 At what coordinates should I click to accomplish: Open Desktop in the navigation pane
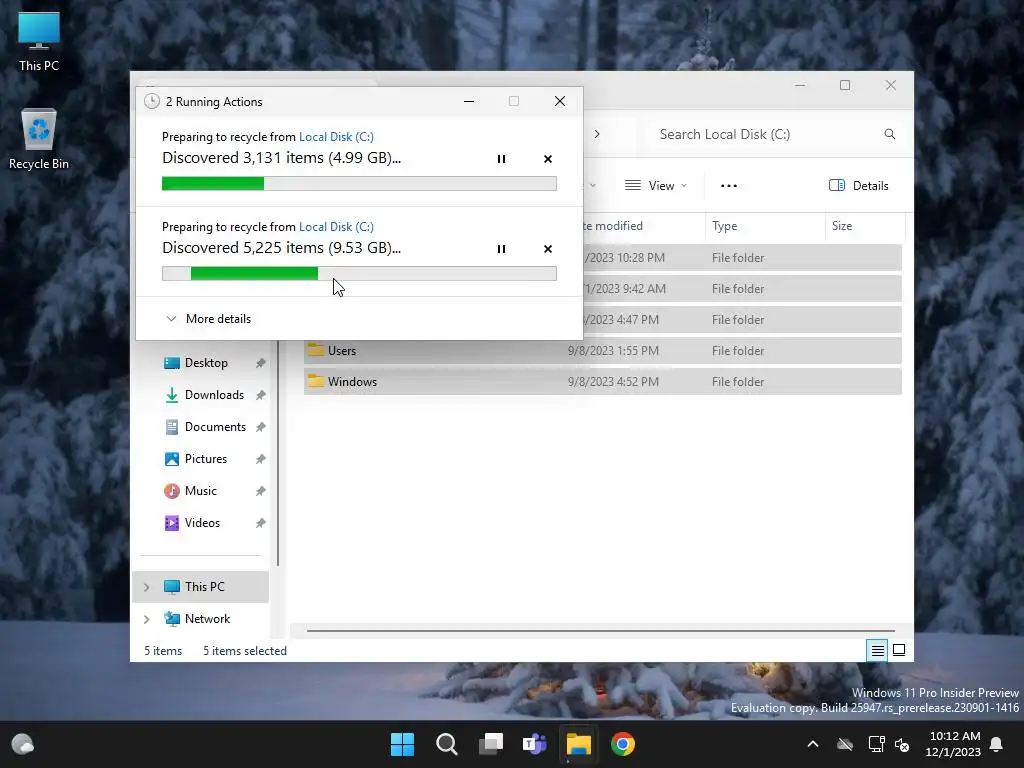click(206, 363)
